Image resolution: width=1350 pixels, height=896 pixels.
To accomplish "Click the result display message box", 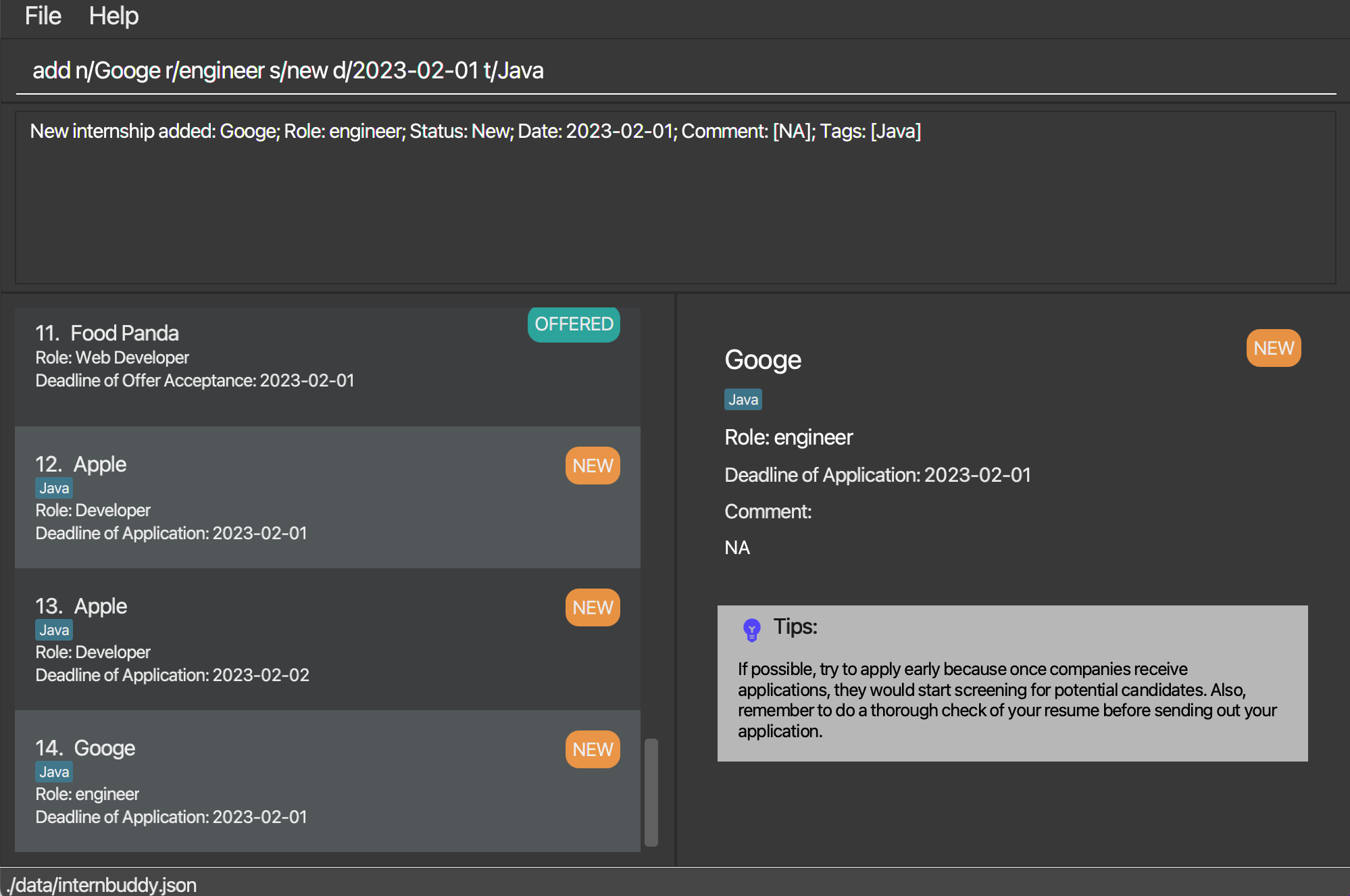I will click(676, 197).
